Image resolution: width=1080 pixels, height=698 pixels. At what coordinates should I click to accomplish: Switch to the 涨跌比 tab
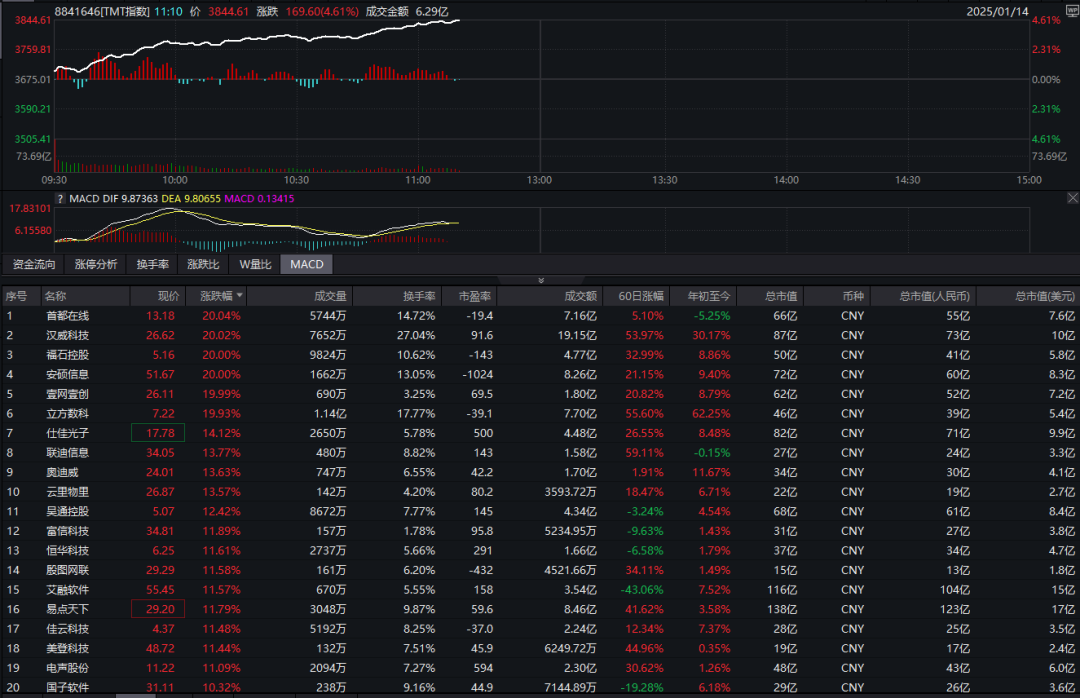[203, 264]
